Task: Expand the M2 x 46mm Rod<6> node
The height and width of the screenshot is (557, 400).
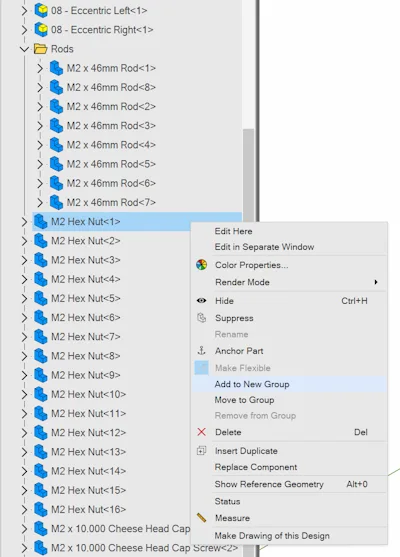Action: 40,183
